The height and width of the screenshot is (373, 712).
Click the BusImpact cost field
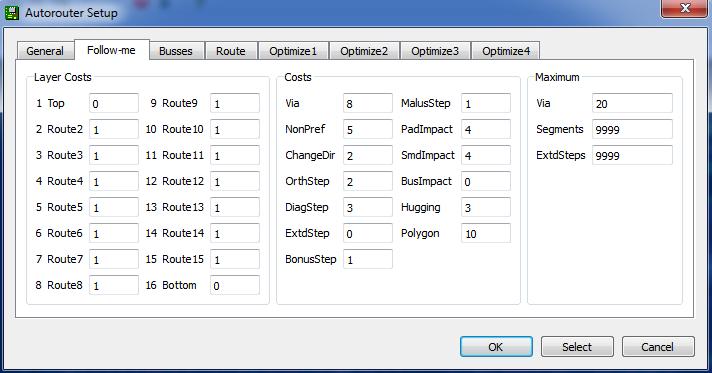[486, 181]
